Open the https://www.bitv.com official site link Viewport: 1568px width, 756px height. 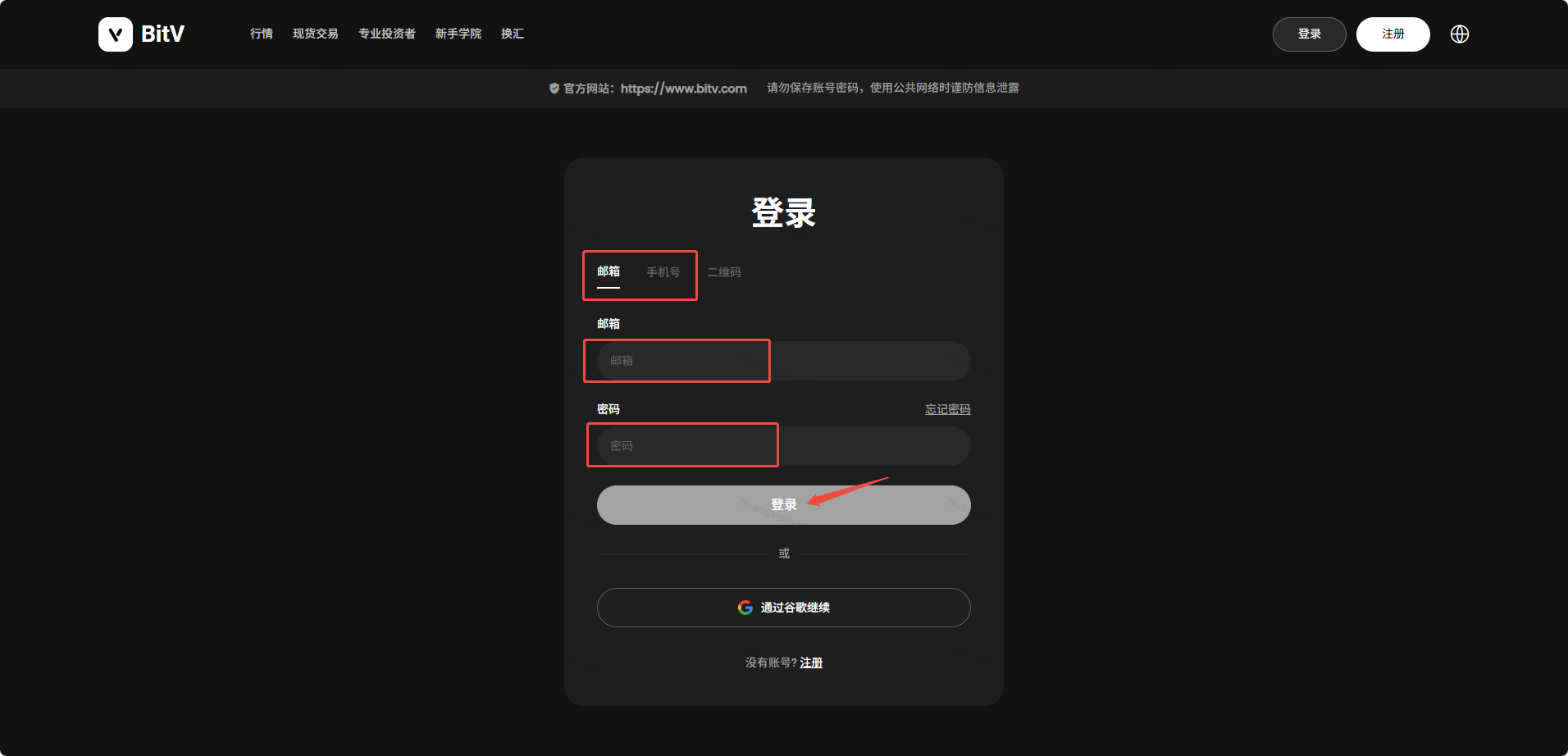(683, 89)
